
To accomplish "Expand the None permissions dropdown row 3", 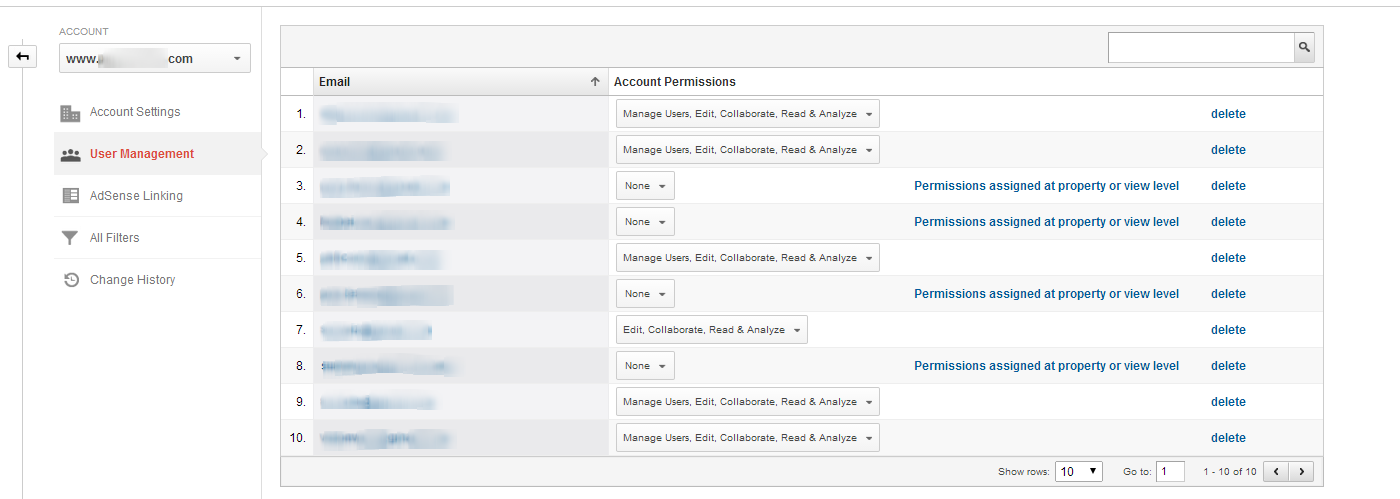I will (645, 186).
